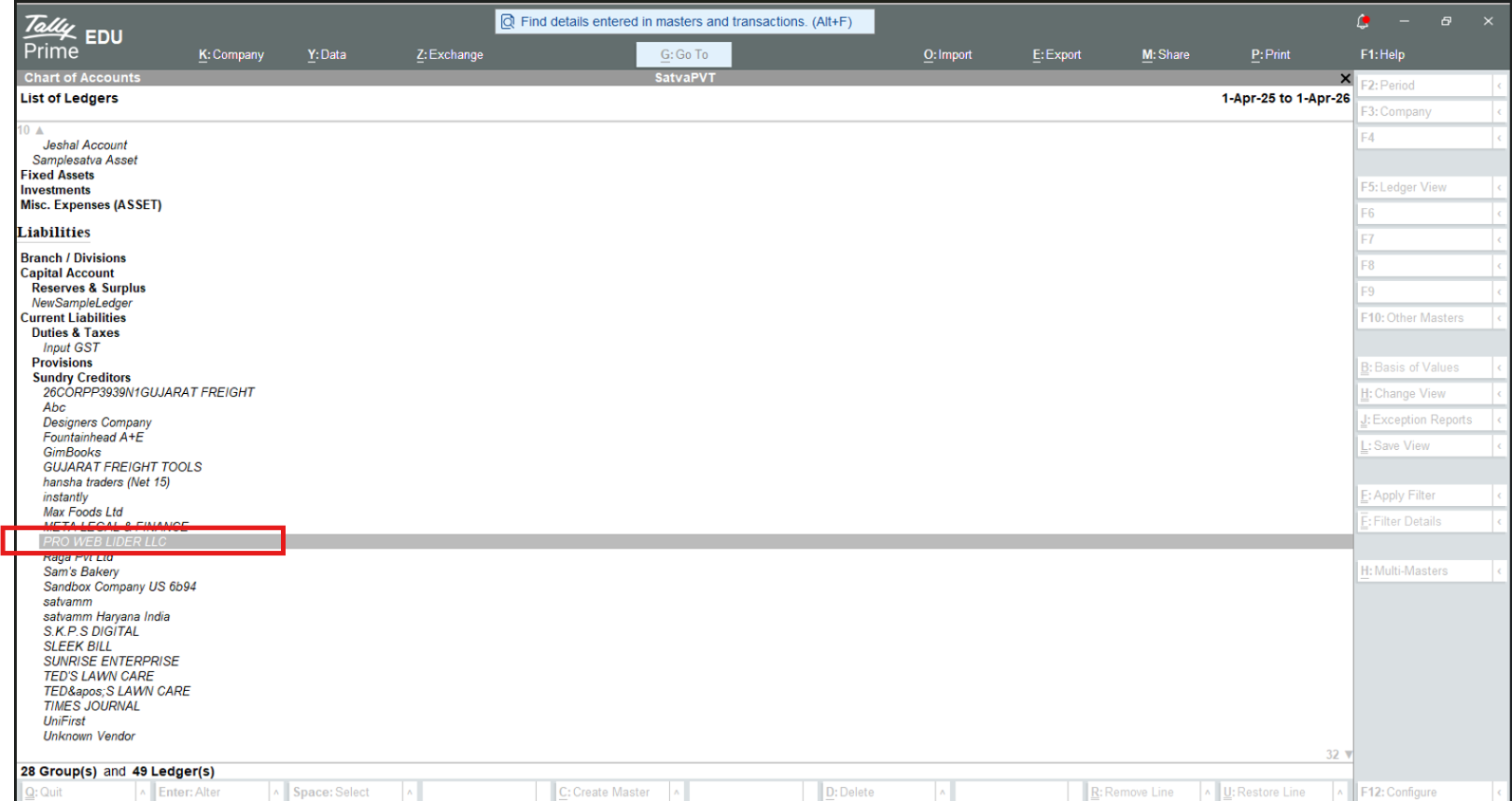Expand arrow beside Change View
The height and width of the screenshot is (801, 1512).
coord(1500,394)
